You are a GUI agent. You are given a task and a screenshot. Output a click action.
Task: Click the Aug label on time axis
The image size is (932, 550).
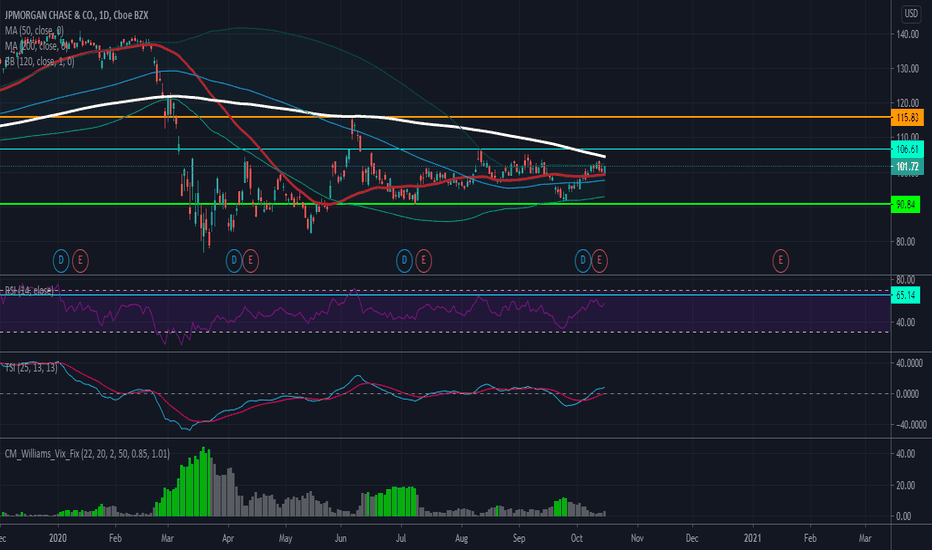pyautogui.click(x=461, y=538)
